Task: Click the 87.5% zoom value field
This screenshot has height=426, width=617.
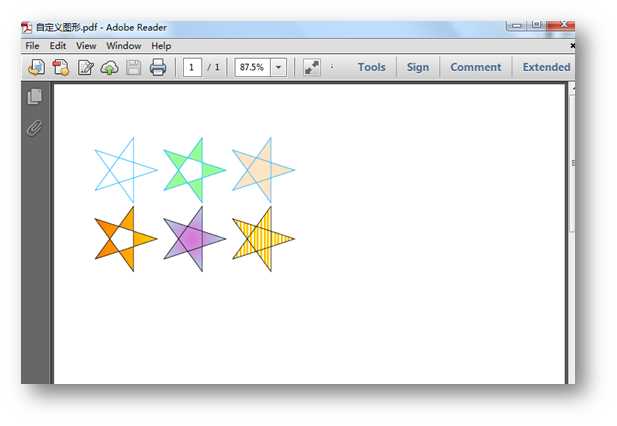Action: coord(253,67)
